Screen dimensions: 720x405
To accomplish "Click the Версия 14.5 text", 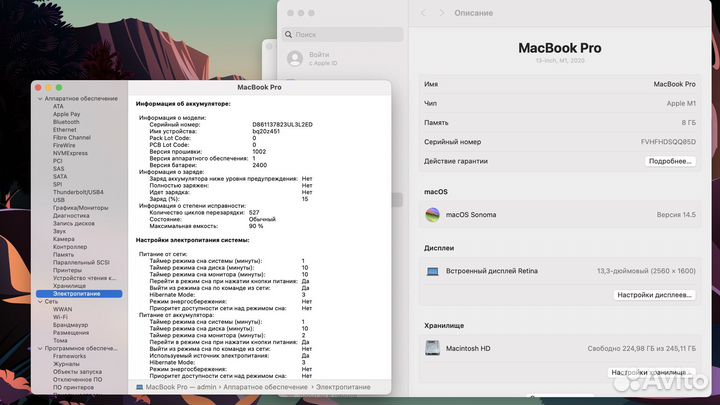I will click(x=676, y=214).
